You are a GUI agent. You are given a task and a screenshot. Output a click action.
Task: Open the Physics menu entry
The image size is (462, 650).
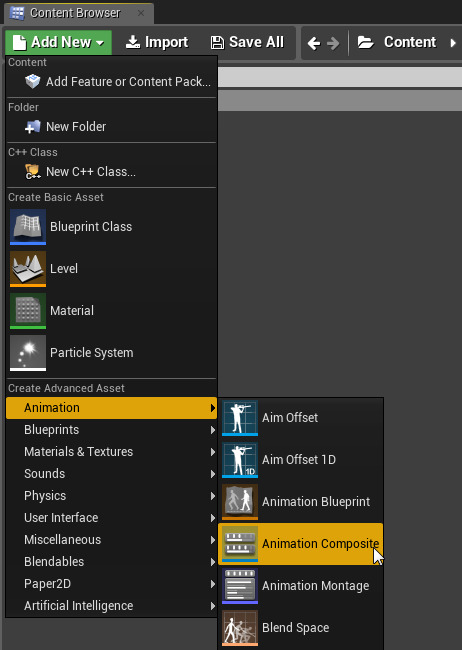click(x=112, y=496)
